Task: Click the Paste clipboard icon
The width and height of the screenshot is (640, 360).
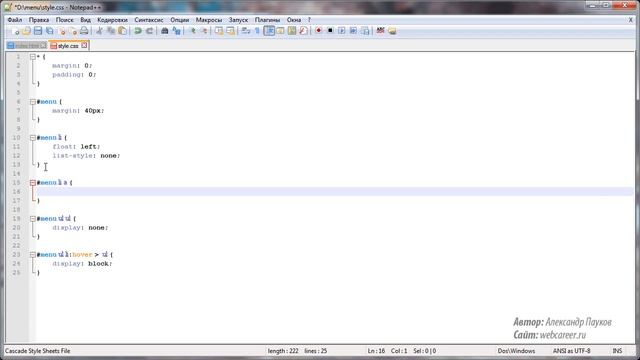Action: [122, 31]
